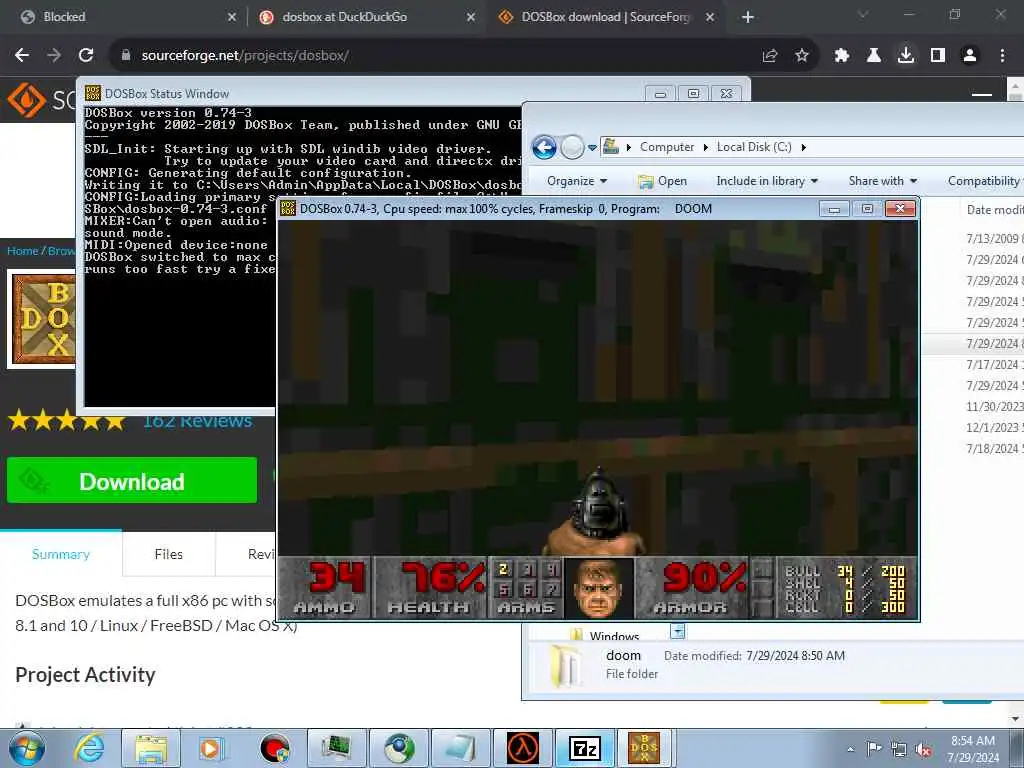
Task: Click Compatibility files in Explorer toolbar
Action: tap(985, 181)
